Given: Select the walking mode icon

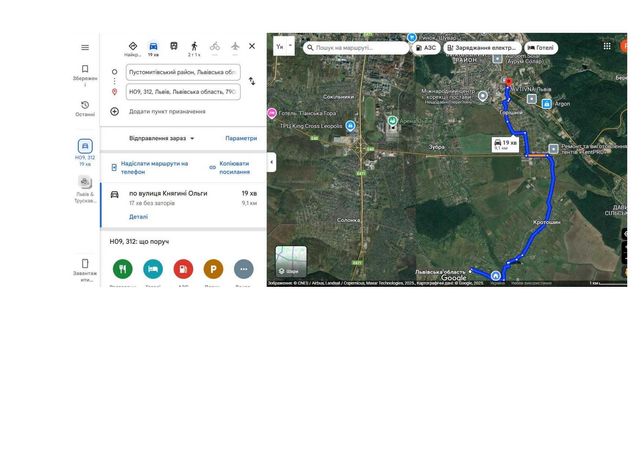Looking at the screenshot, I should point(194,46).
